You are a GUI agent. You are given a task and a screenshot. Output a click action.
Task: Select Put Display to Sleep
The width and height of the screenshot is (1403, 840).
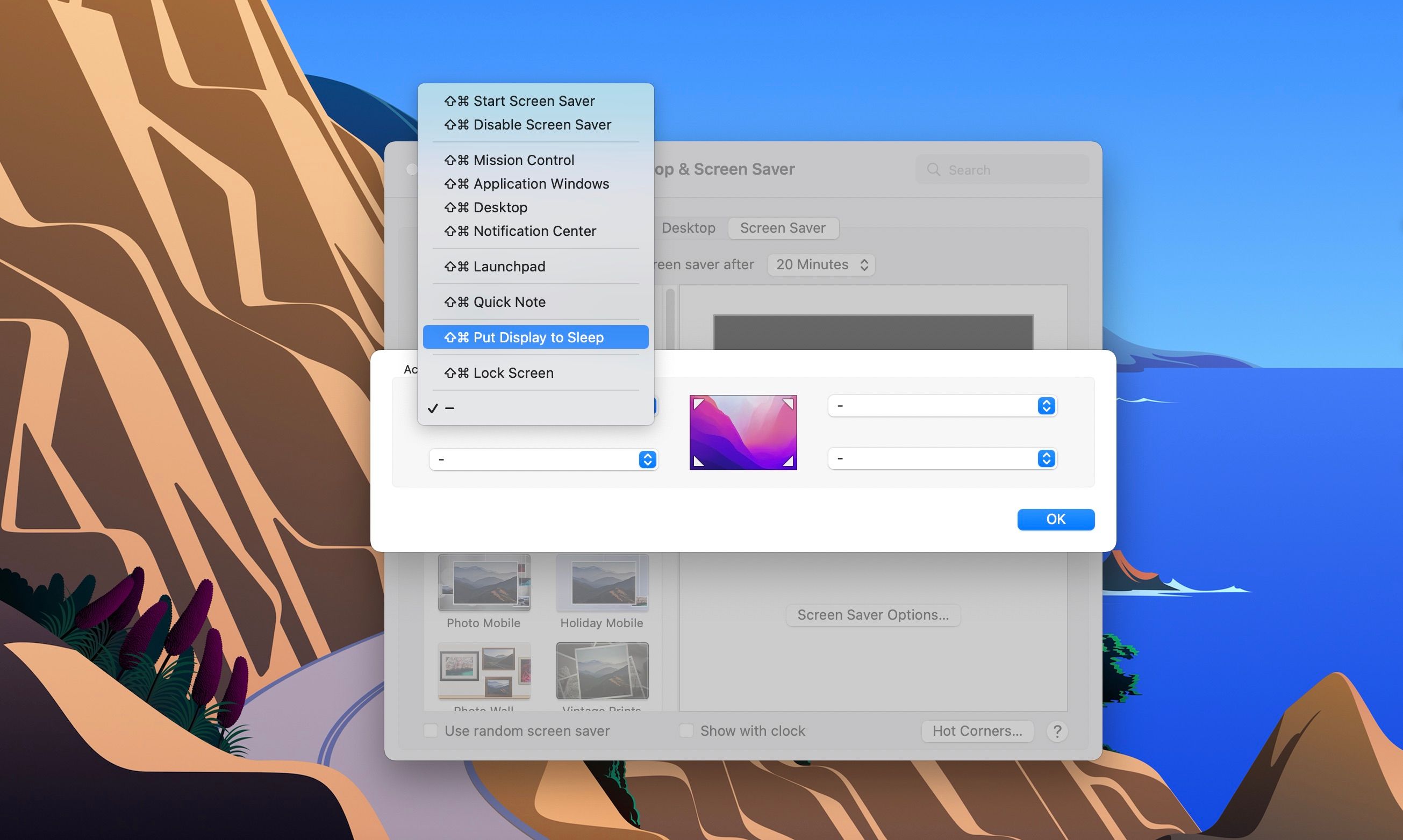pos(538,337)
